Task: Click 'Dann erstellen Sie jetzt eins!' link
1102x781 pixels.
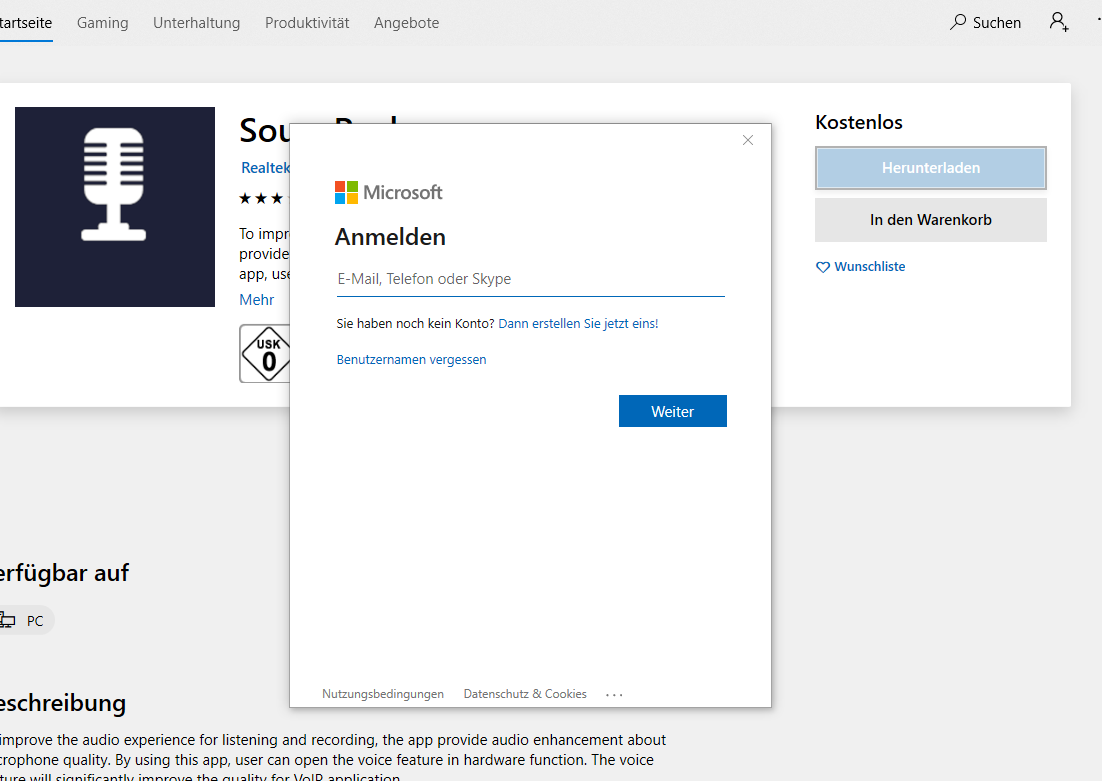Action: coord(578,323)
